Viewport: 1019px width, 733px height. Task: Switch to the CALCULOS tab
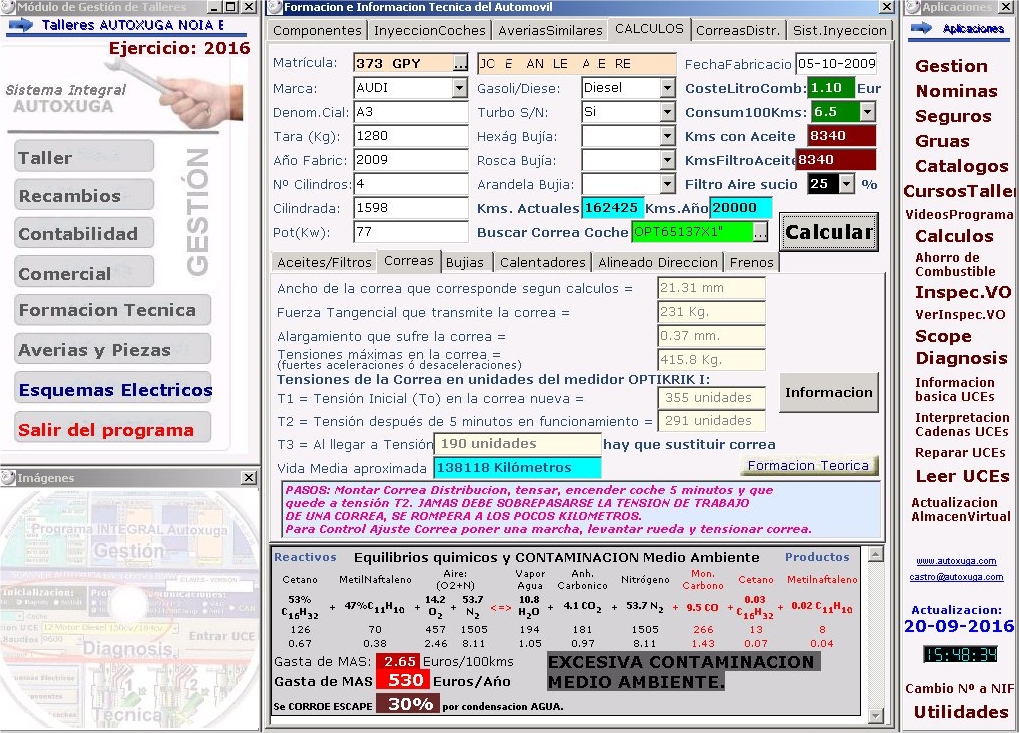click(649, 29)
